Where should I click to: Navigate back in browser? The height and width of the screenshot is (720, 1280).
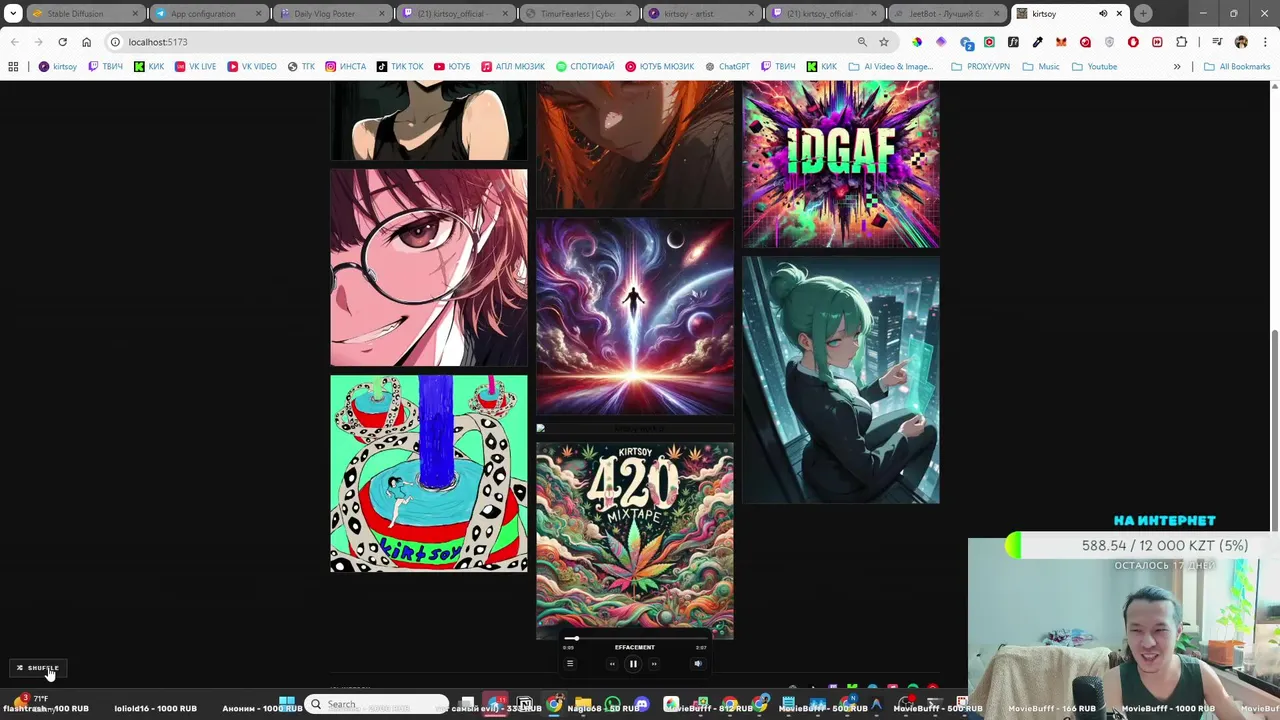pos(14,42)
